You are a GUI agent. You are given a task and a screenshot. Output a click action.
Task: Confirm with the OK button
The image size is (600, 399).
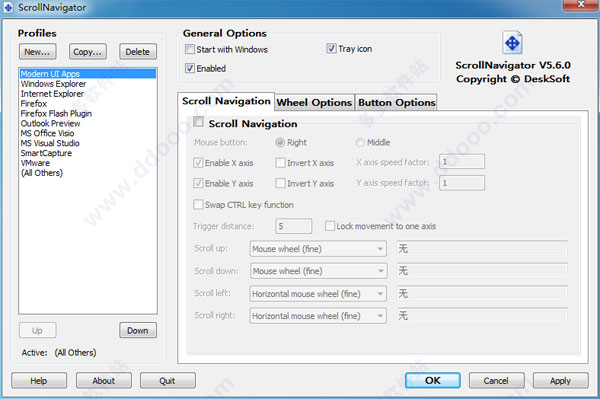coord(432,381)
